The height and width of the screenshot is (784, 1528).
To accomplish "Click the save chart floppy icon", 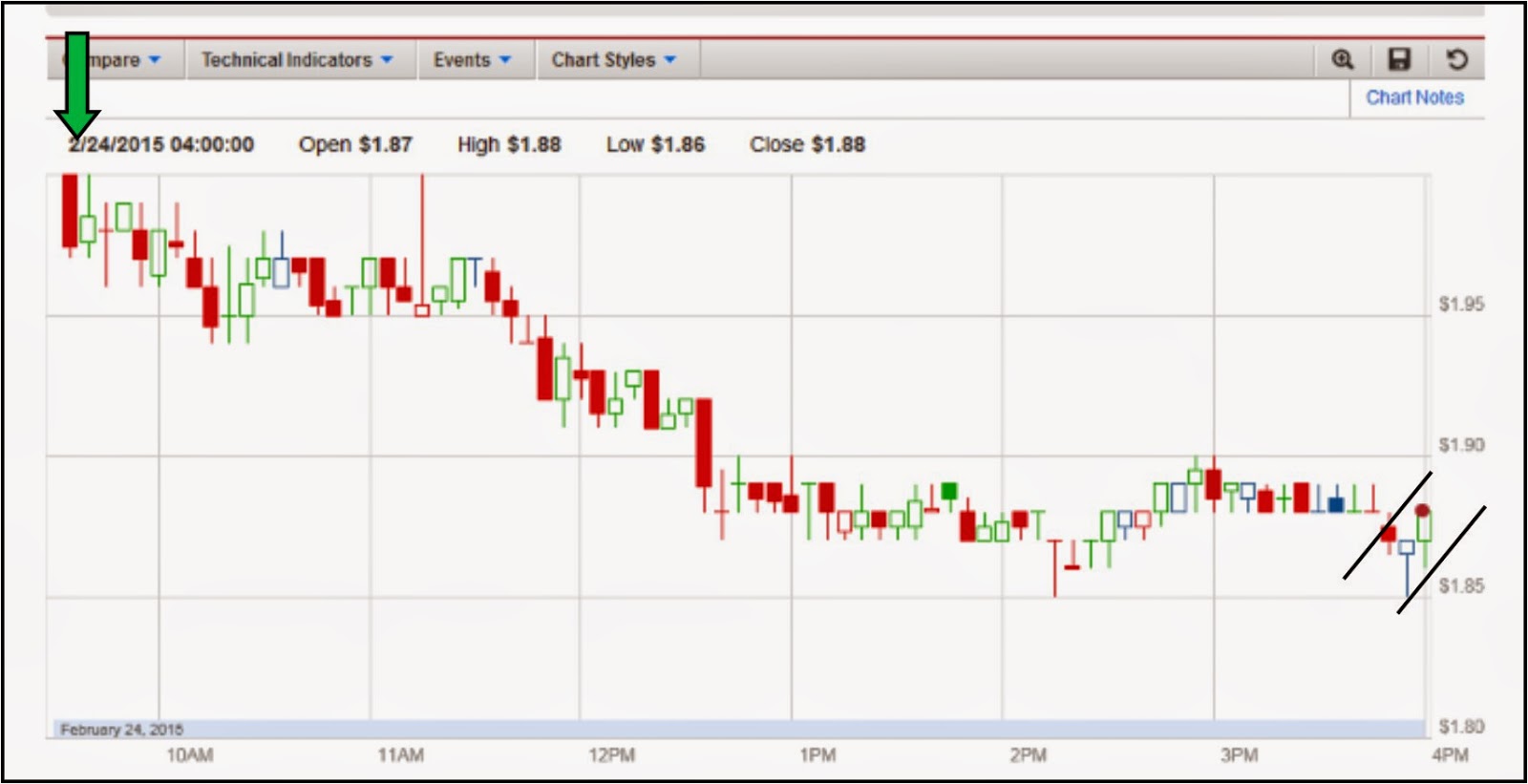I will click(x=1399, y=60).
